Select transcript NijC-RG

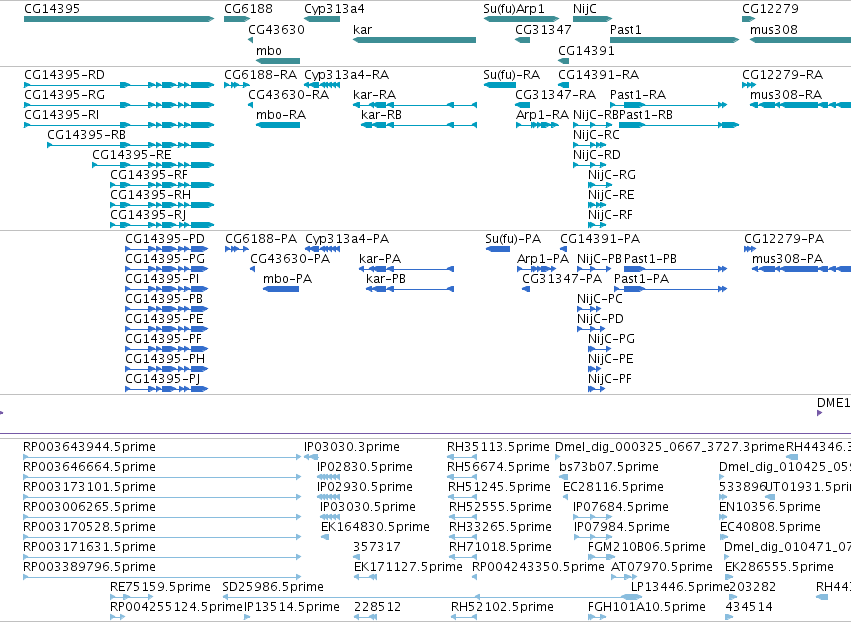tap(612, 175)
